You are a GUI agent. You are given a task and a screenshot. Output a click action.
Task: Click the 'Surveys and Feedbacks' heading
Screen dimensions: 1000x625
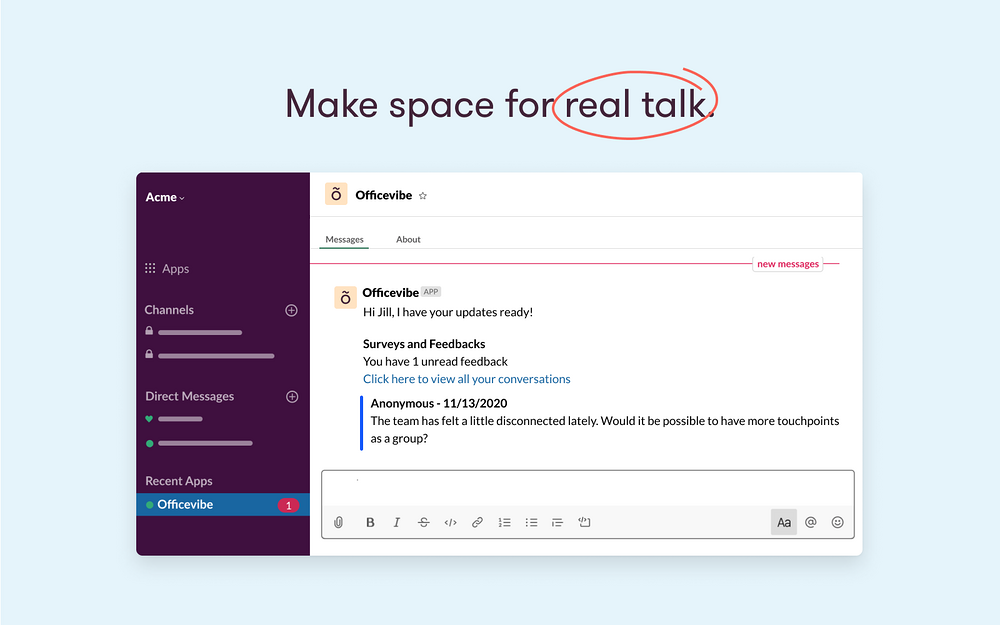click(x=424, y=344)
